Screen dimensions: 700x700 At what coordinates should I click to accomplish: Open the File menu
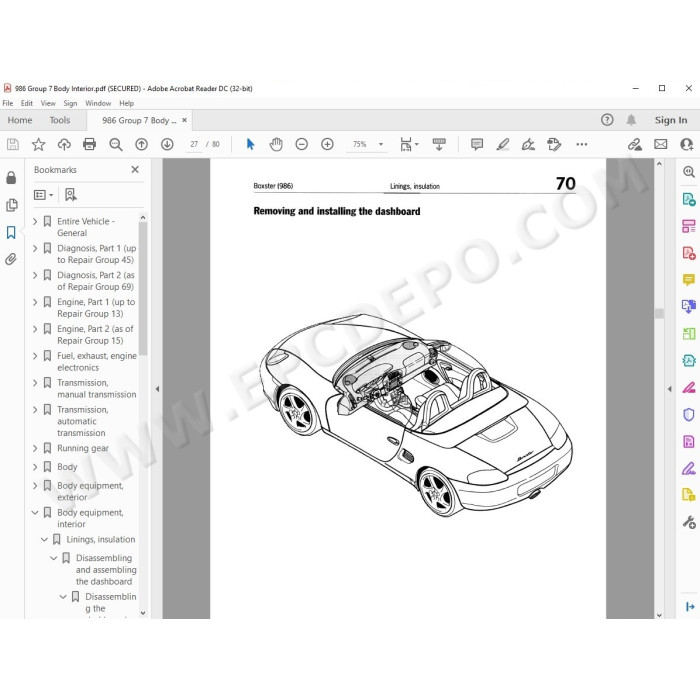point(8,103)
